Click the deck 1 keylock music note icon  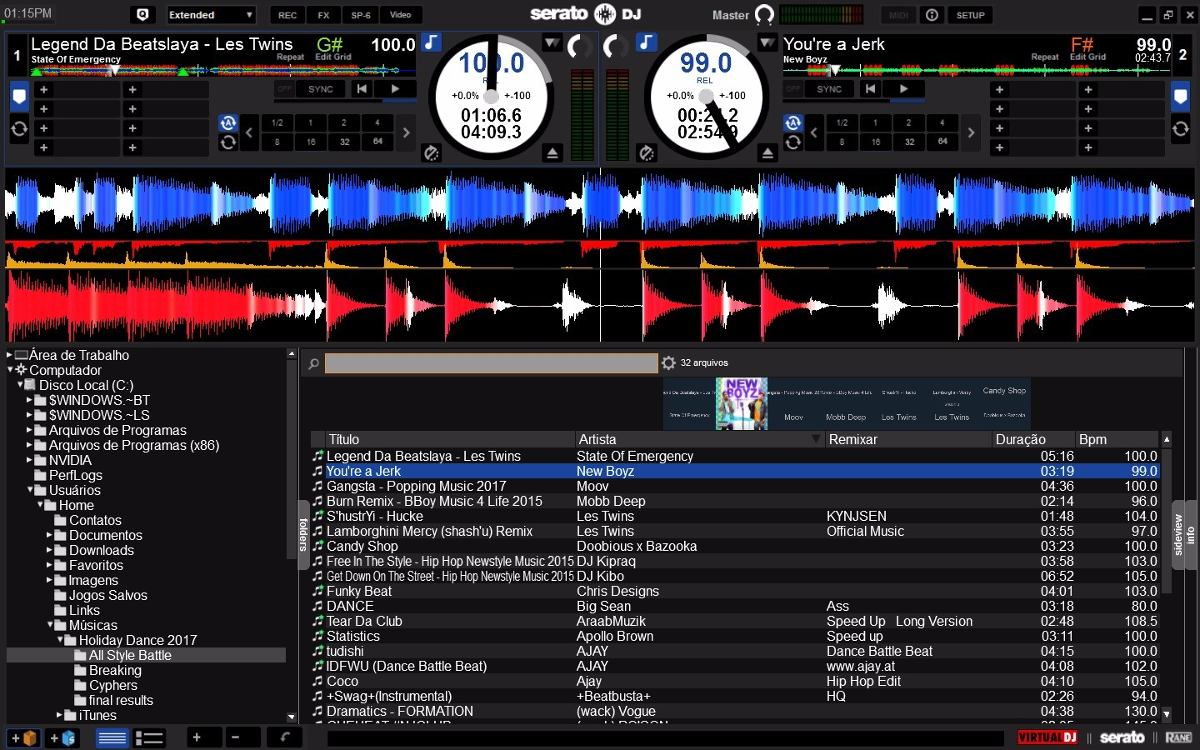pos(431,42)
